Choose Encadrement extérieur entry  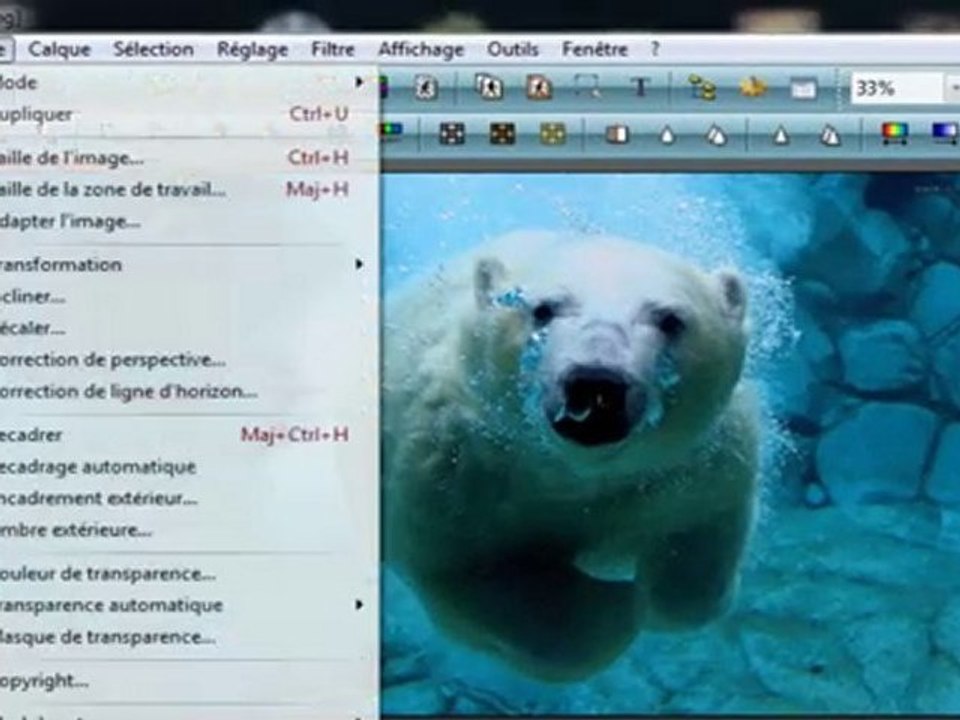[x=184, y=498]
